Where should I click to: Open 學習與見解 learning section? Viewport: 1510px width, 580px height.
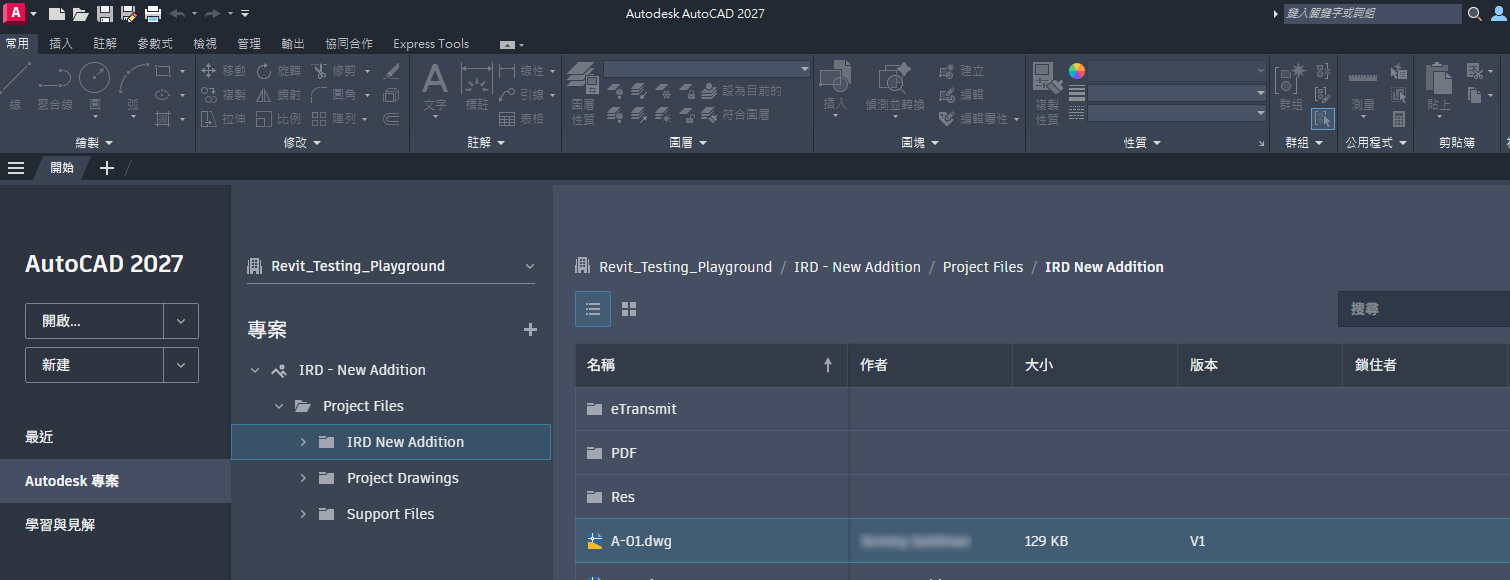coord(60,524)
